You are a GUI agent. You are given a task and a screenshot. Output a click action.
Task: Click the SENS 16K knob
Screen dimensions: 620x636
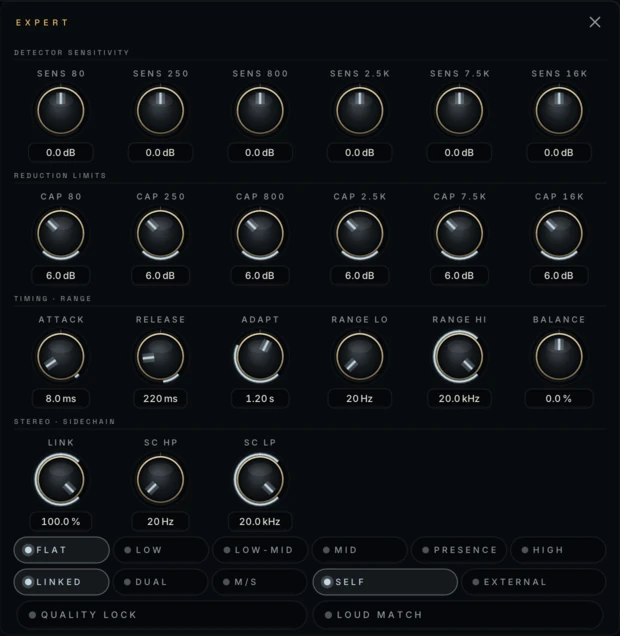[x=559, y=111]
